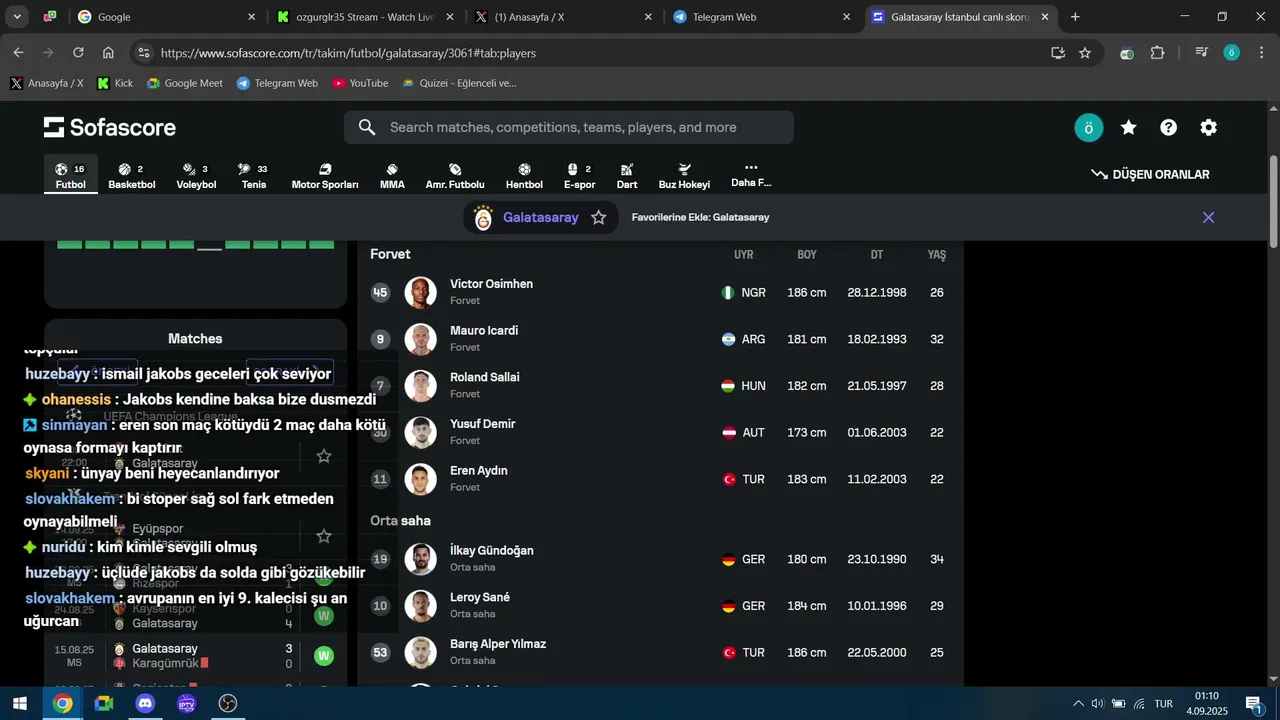
Task: Toggle Galatasaray favorite star in banner
Action: tap(599, 217)
